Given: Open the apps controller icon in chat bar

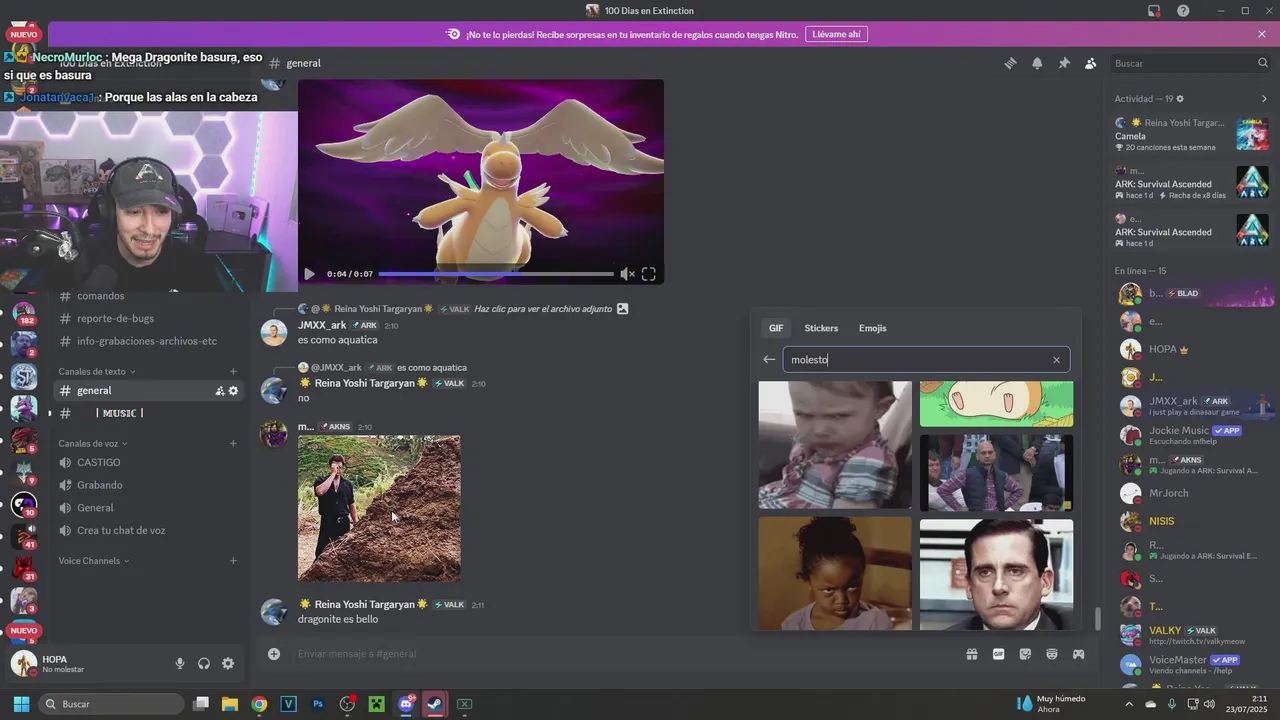Looking at the screenshot, I should (x=1079, y=654).
